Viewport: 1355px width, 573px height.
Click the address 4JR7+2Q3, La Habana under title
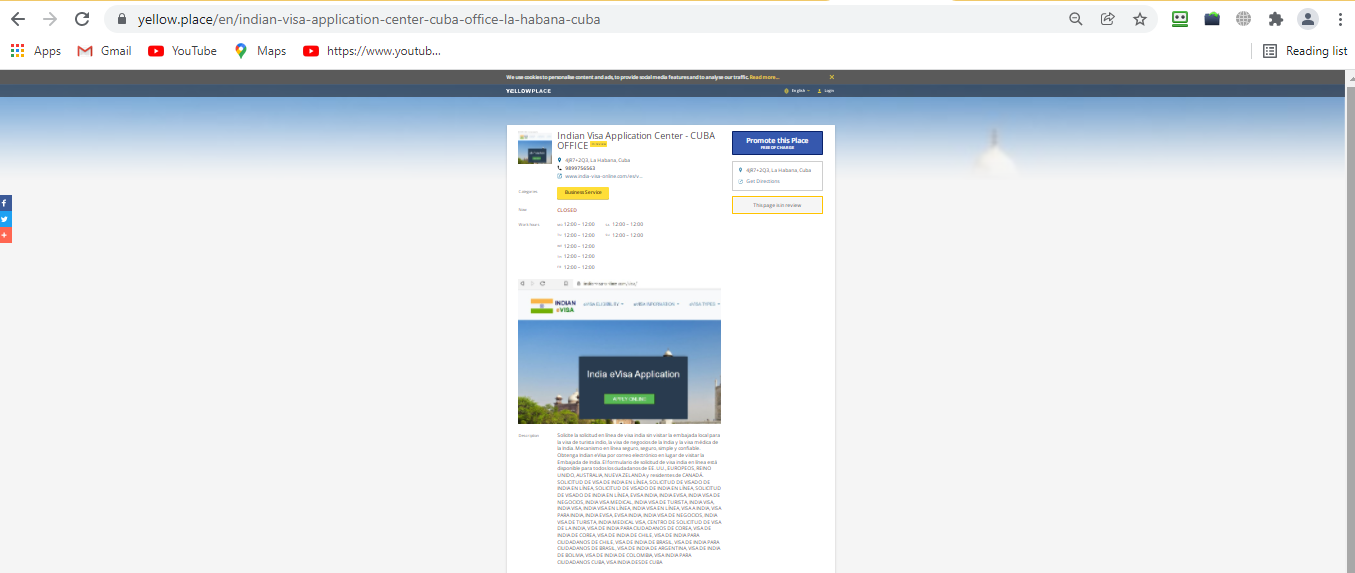pos(597,160)
